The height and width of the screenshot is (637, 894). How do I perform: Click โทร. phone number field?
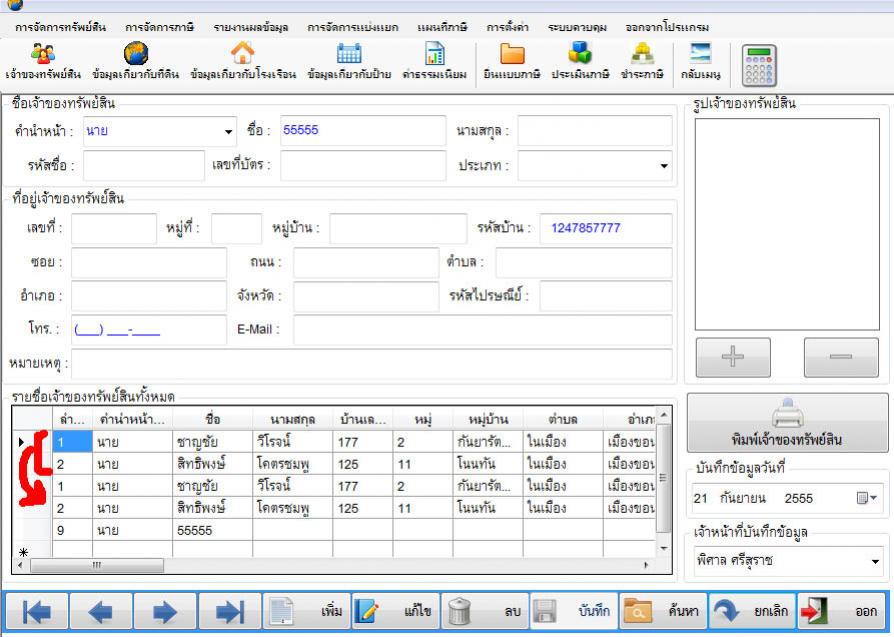click(x=149, y=330)
